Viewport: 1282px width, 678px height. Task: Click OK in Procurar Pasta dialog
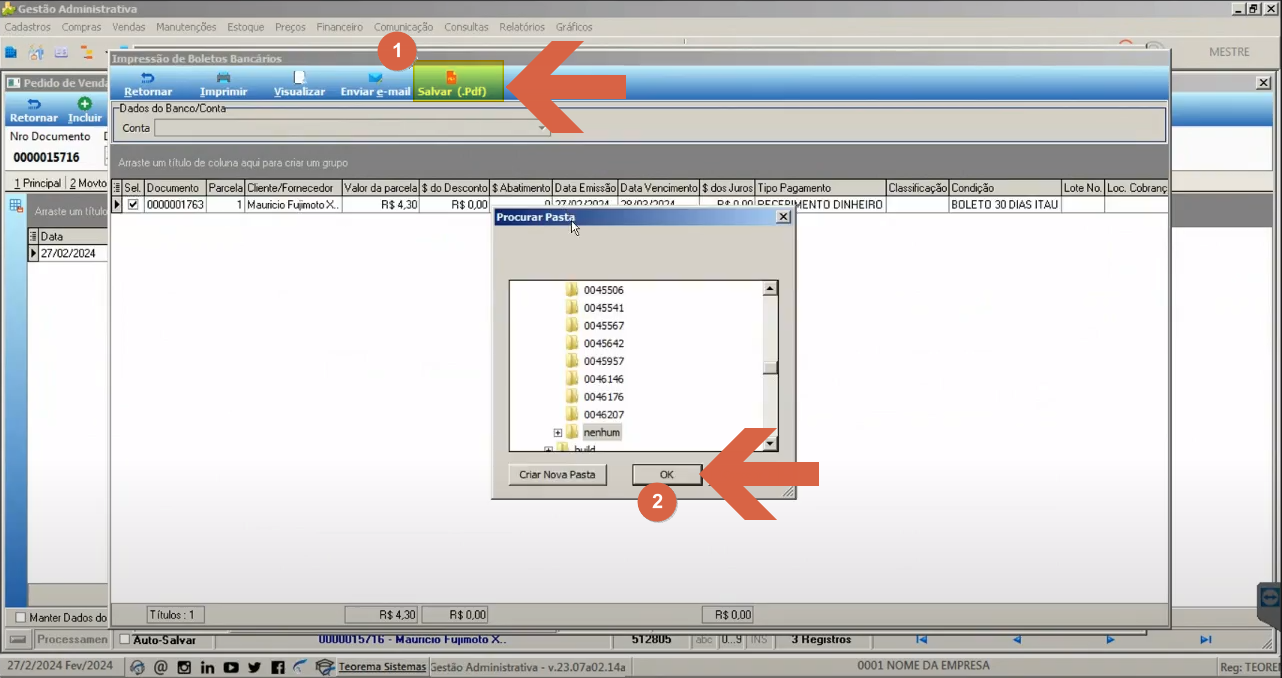pos(667,474)
